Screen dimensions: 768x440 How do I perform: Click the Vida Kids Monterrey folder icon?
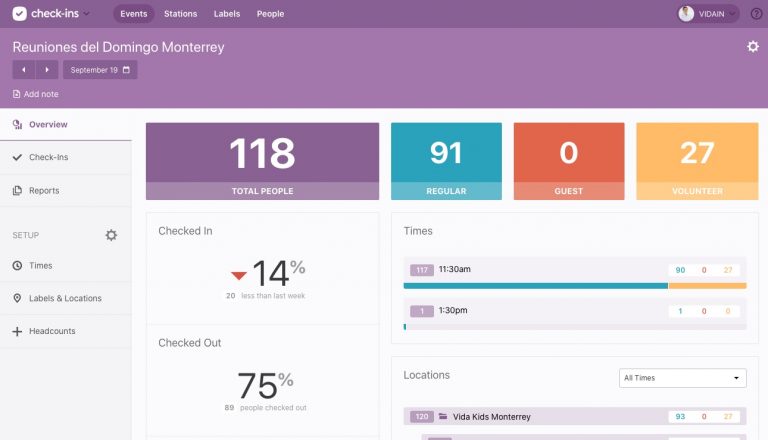[443, 416]
